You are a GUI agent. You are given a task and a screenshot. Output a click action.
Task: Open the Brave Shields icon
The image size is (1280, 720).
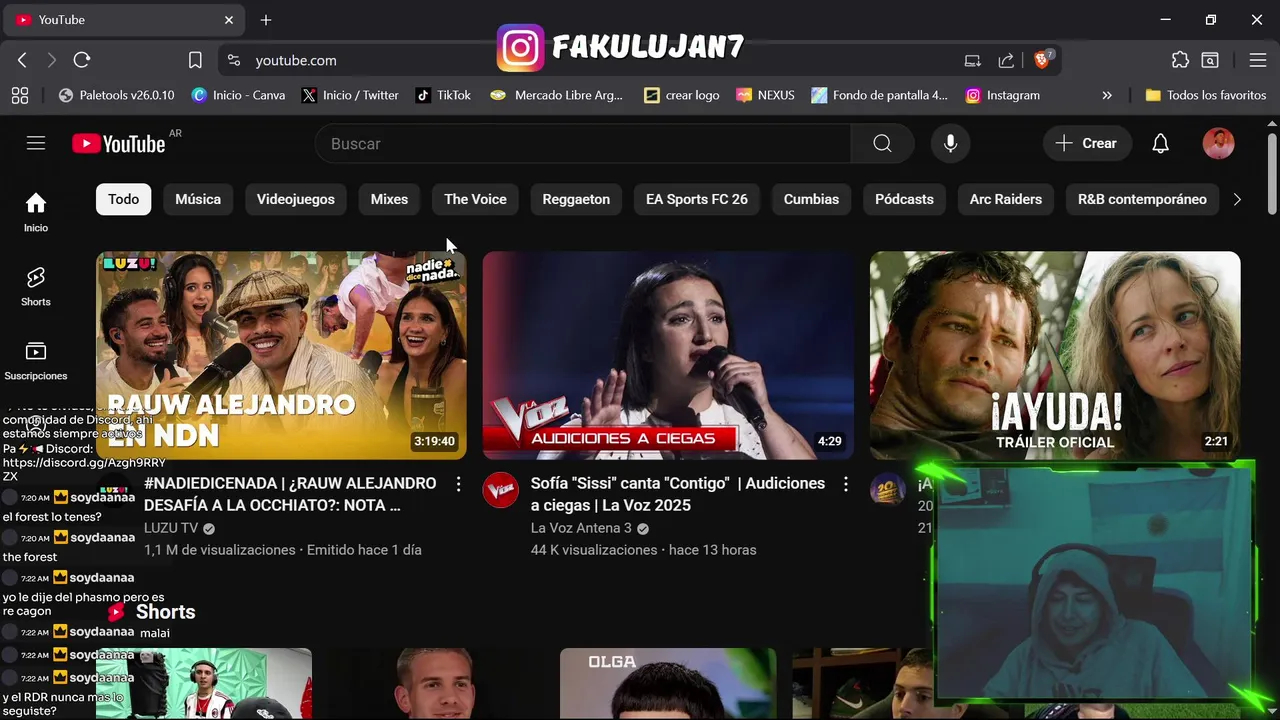pos(1043,60)
